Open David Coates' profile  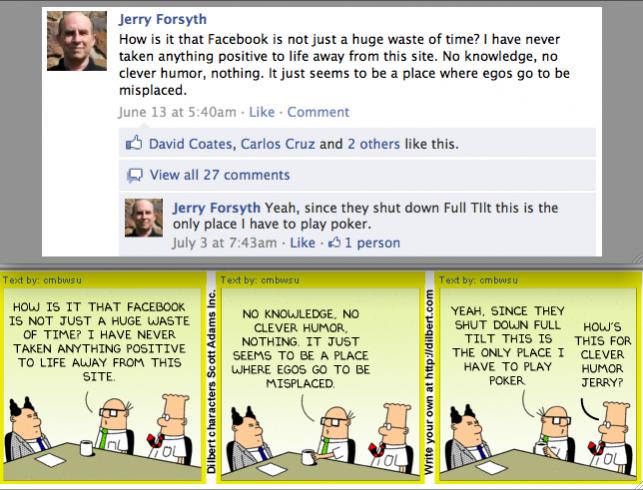pyautogui.click(x=190, y=144)
